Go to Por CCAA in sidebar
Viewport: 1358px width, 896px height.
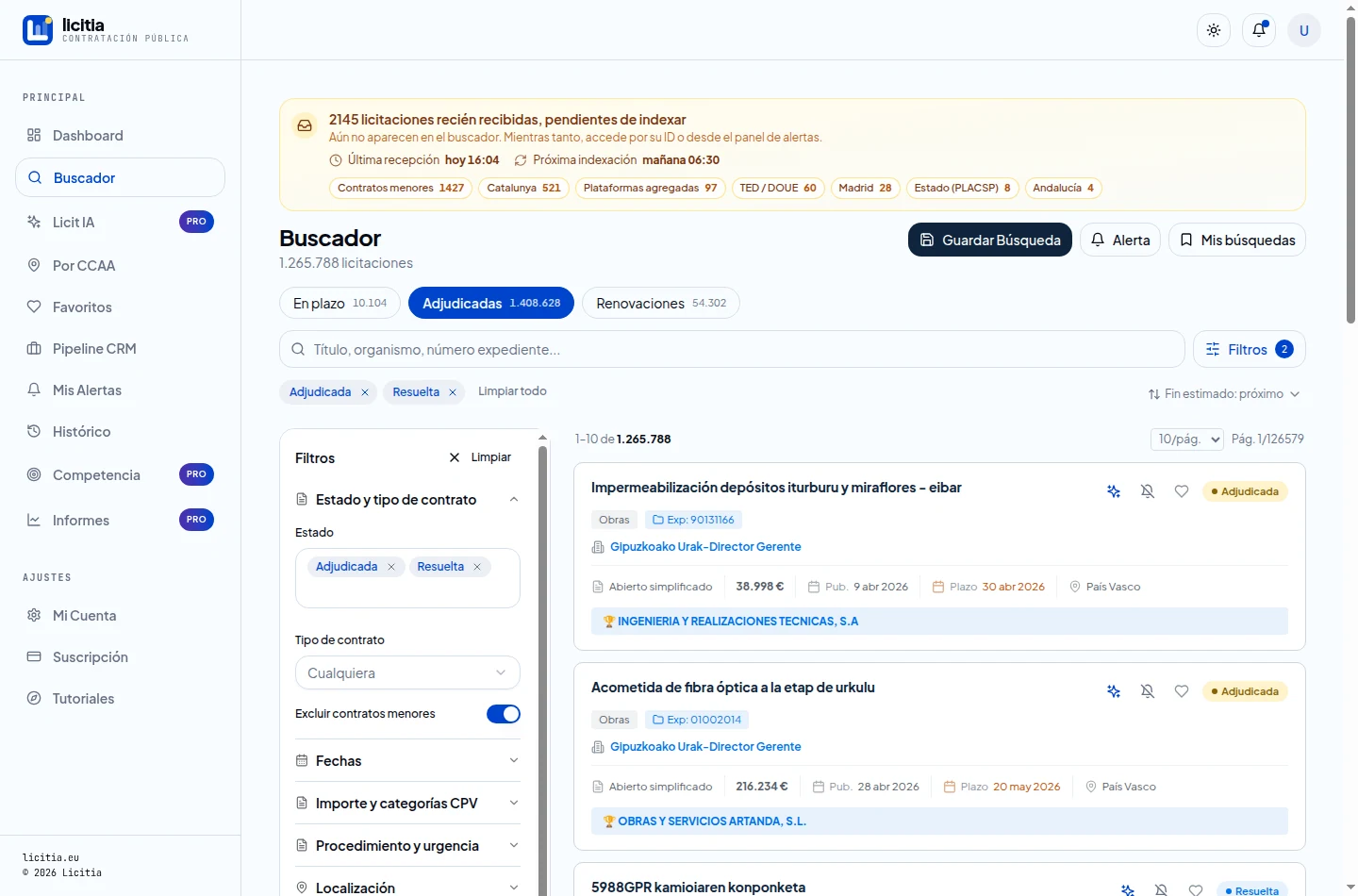pos(120,266)
